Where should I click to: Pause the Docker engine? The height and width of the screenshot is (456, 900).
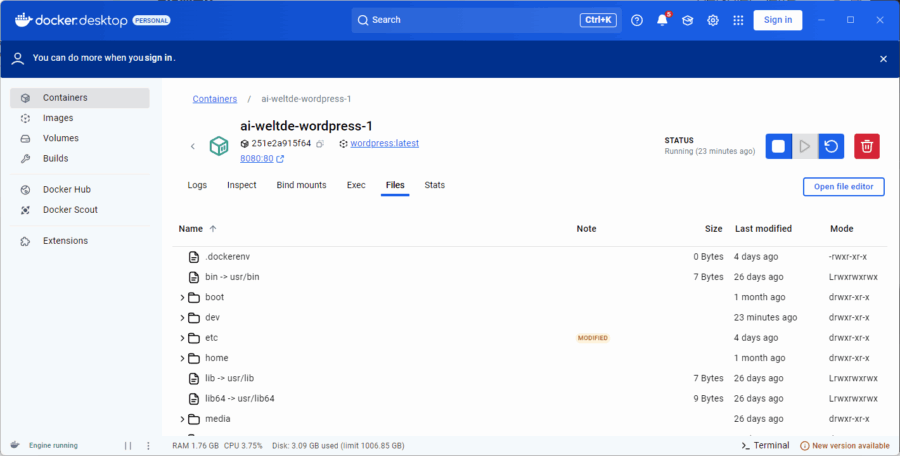tap(128, 446)
